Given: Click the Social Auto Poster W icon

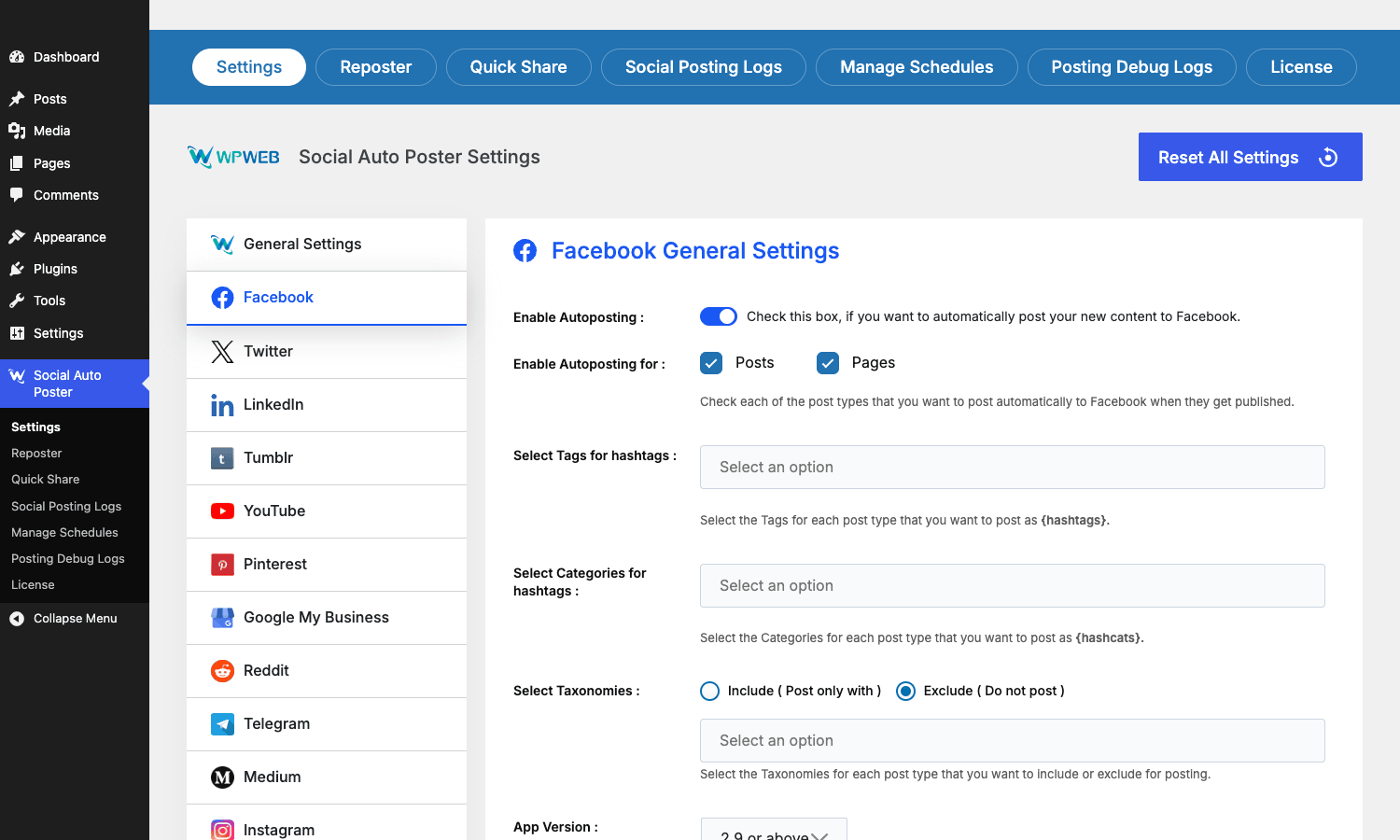Looking at the screenshot, I should 17,376.
